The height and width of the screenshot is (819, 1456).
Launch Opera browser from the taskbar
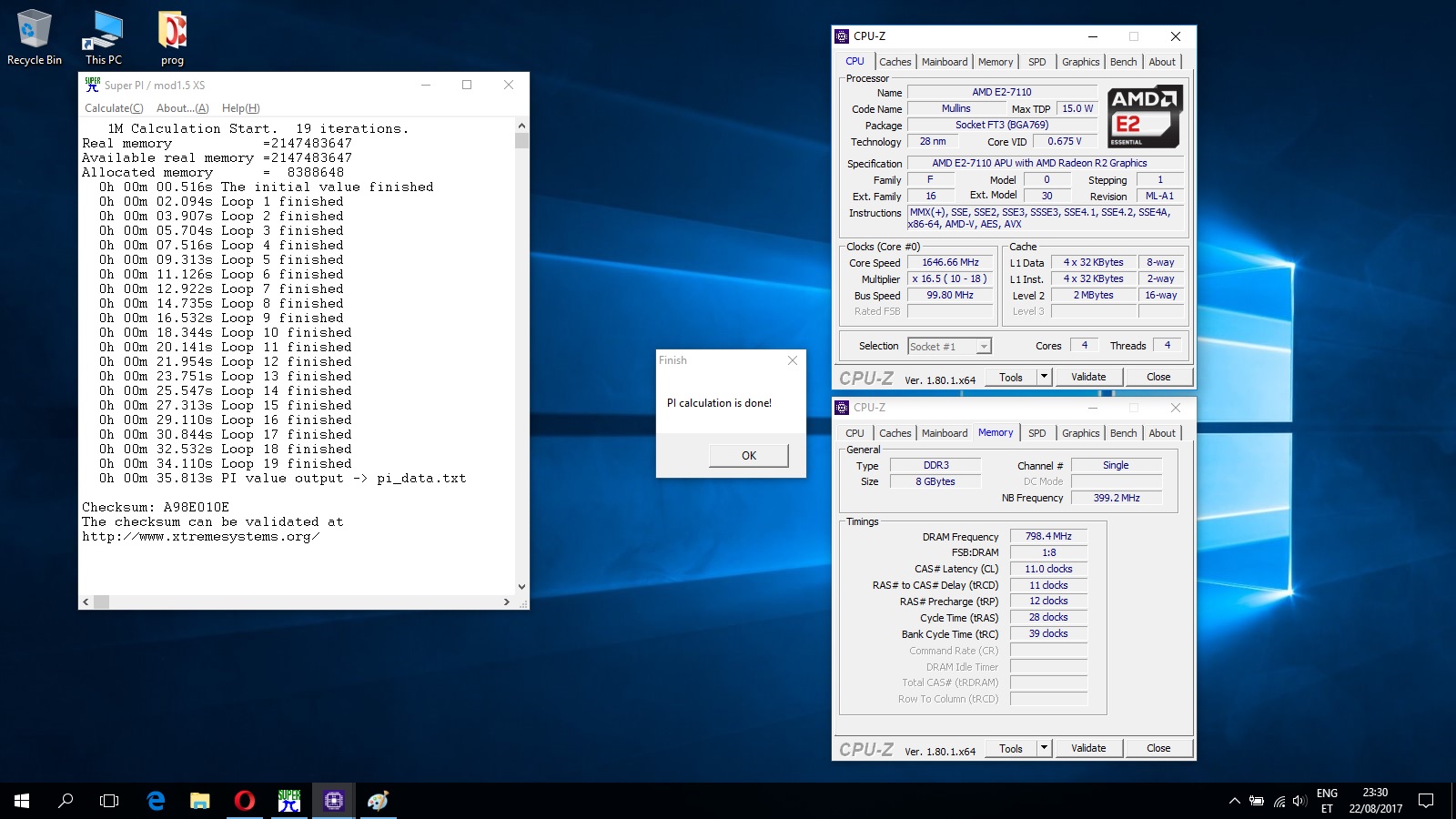click(x=244, y=801)
